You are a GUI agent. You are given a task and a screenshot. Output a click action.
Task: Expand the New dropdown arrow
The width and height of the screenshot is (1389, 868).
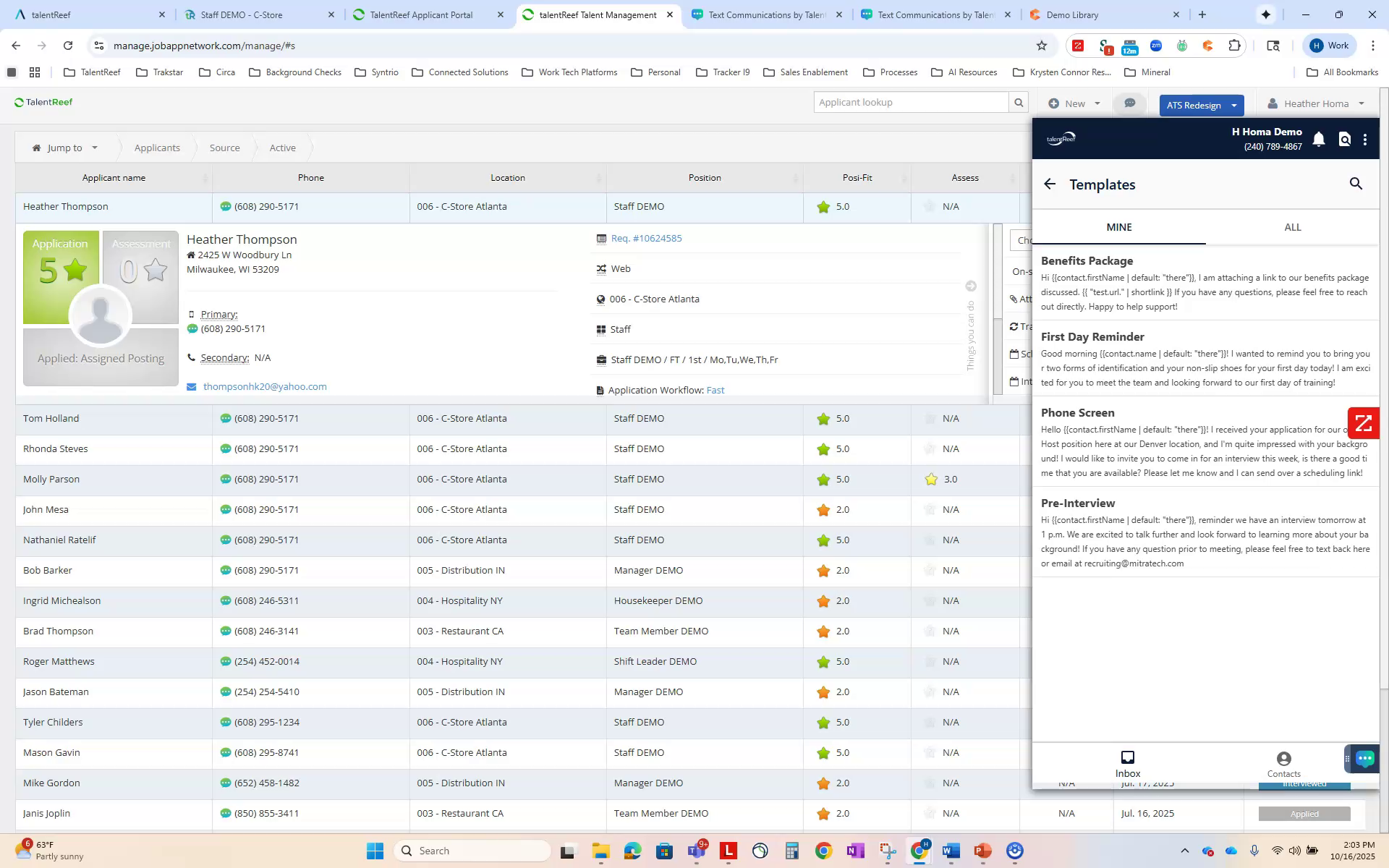[1096, 103]
